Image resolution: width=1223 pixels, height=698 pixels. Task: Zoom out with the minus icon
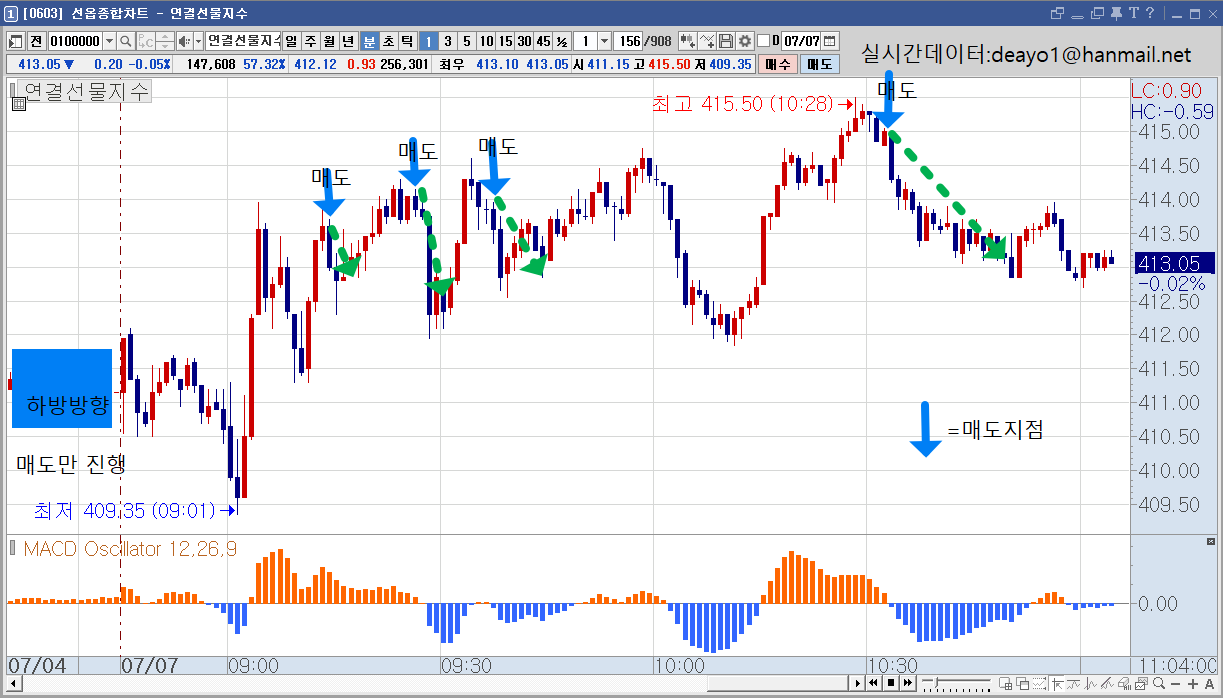[x=1175, y=683]
